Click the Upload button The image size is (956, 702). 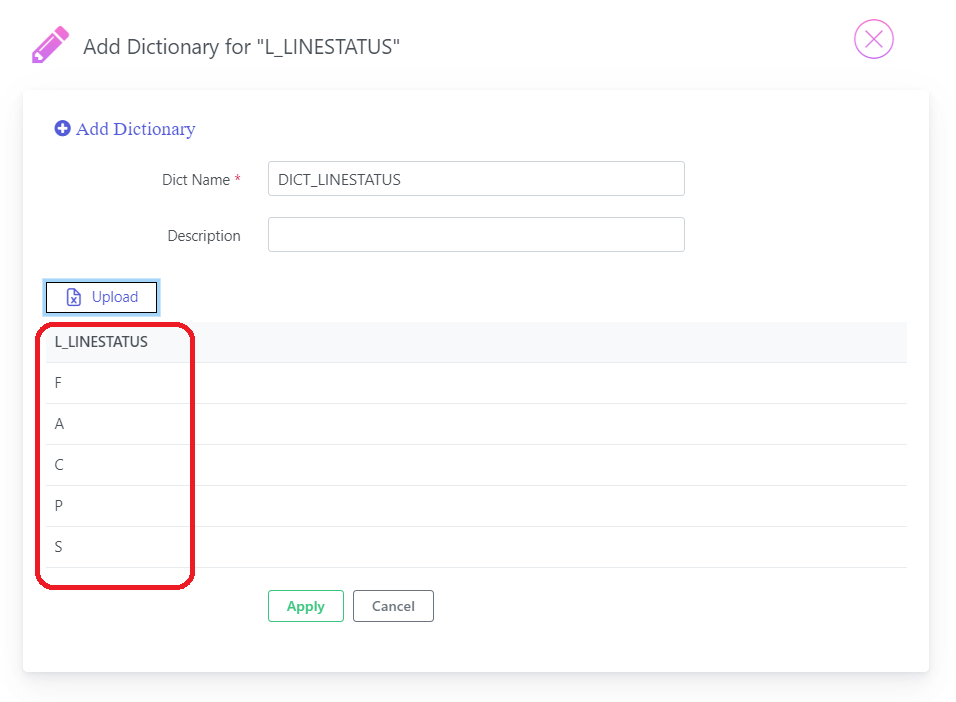tap(101, 297)
